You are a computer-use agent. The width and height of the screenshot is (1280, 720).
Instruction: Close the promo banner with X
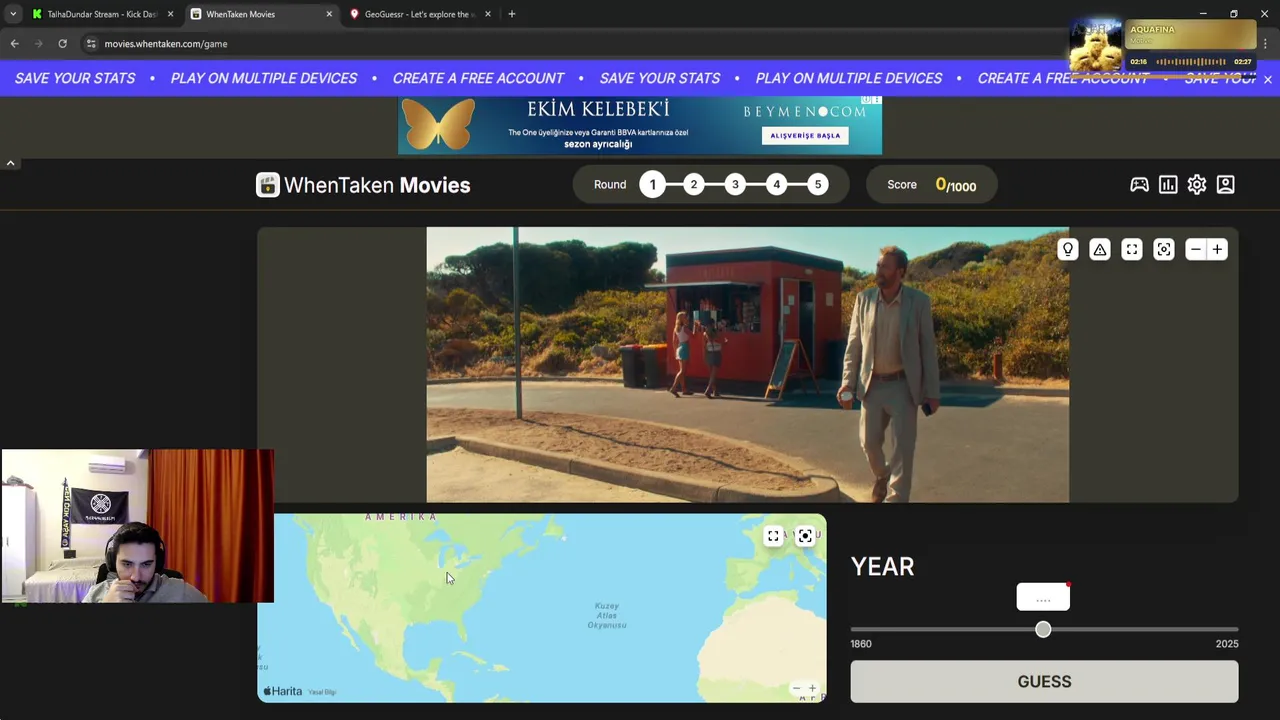(x=1267, y=79)
